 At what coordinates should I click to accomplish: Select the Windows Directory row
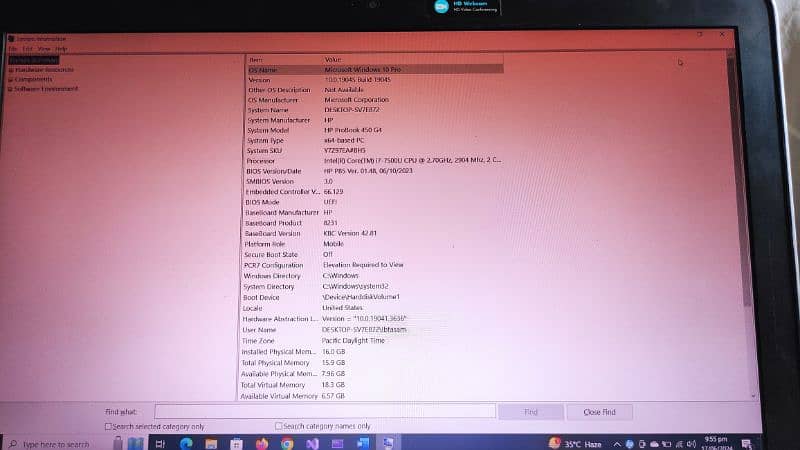pyautogui.click(x=373, y=276)
